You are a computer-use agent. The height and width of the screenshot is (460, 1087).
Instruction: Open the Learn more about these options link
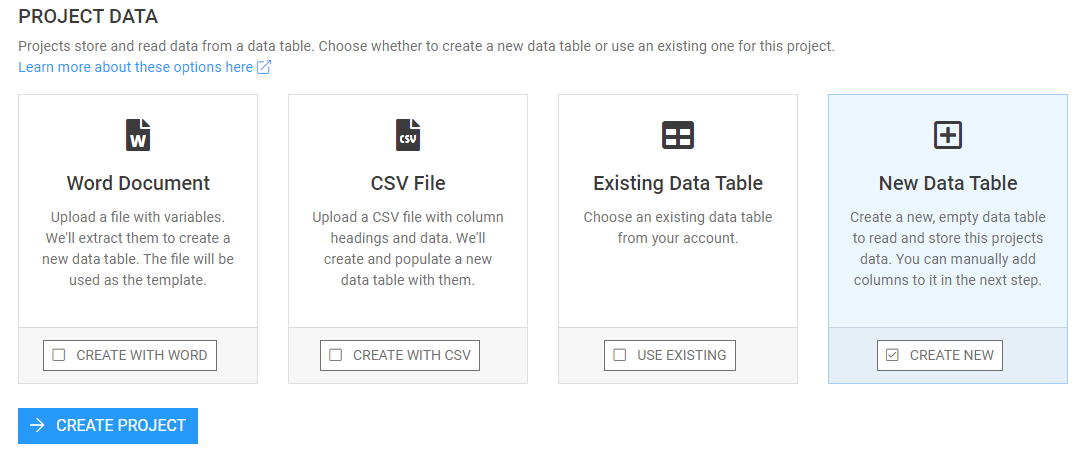pos(135,67)
